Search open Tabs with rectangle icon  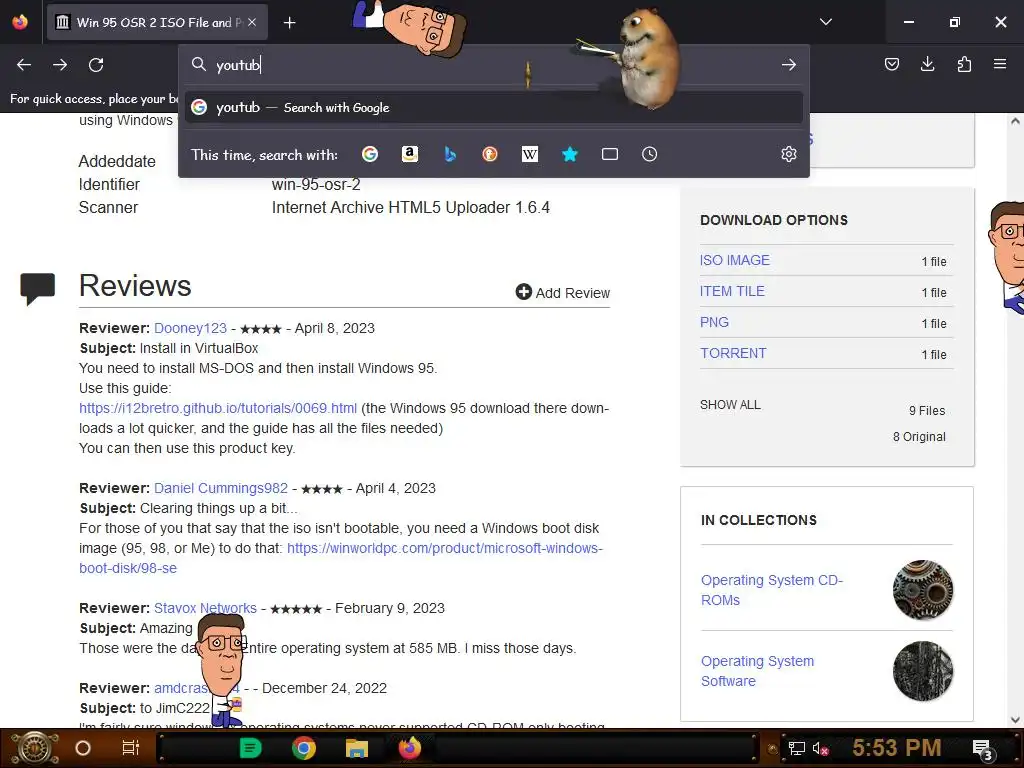(609, 154)
